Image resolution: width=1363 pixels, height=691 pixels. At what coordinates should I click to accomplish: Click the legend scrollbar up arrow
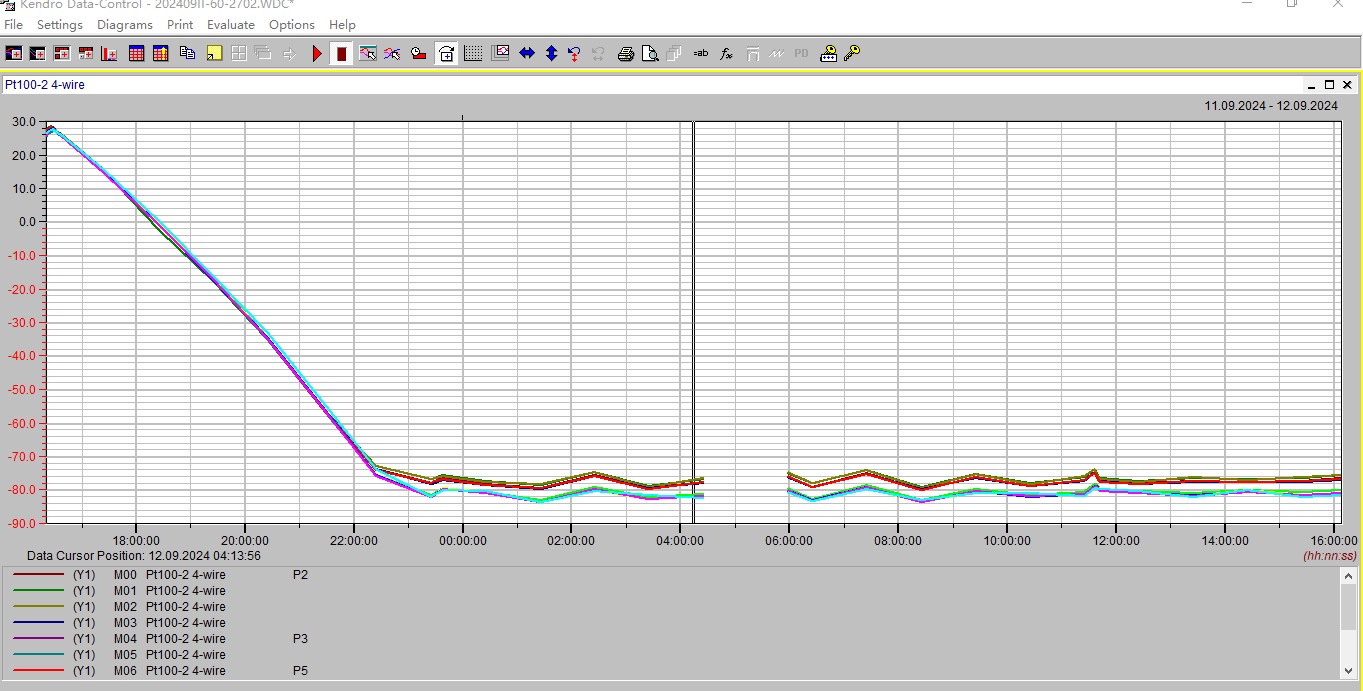(x=1348, y=576)
